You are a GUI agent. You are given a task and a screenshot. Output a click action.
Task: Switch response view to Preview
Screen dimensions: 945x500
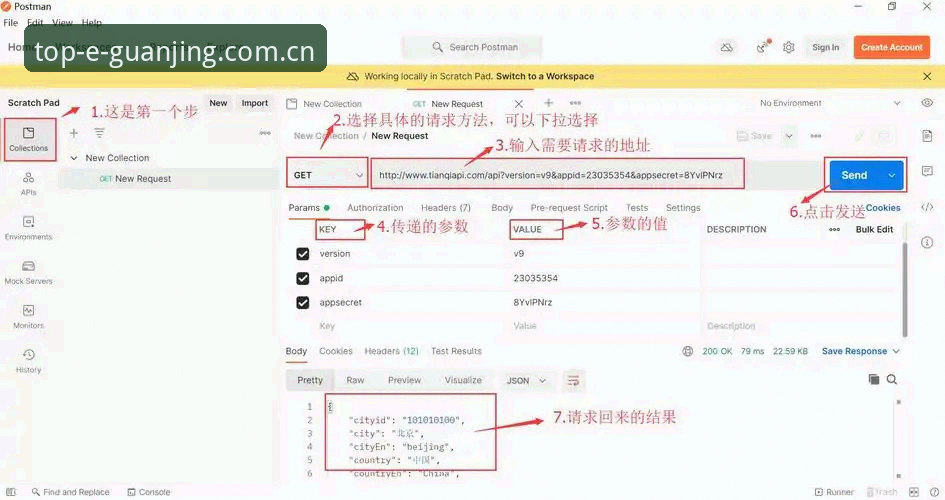coord(404,380)
